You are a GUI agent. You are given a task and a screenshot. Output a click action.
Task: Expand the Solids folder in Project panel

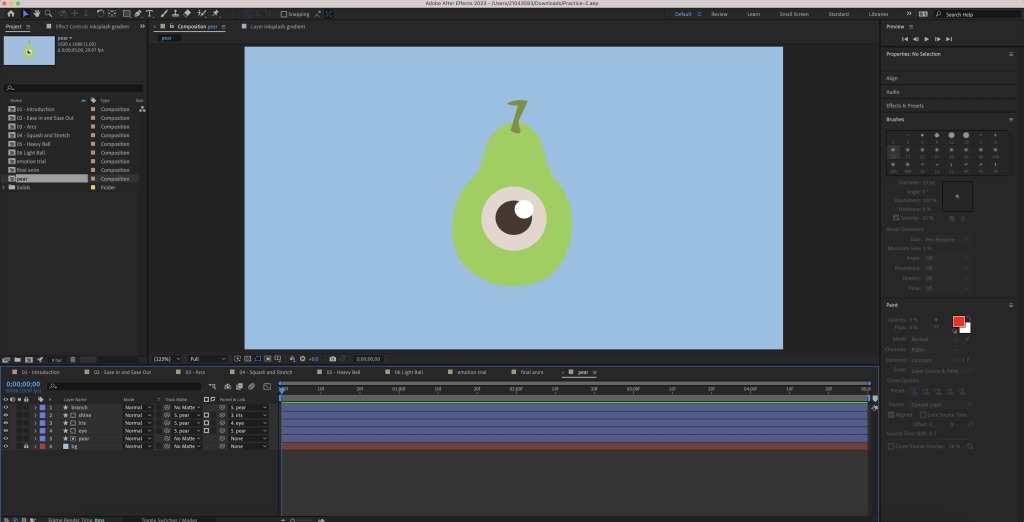(x=5, y=188)
